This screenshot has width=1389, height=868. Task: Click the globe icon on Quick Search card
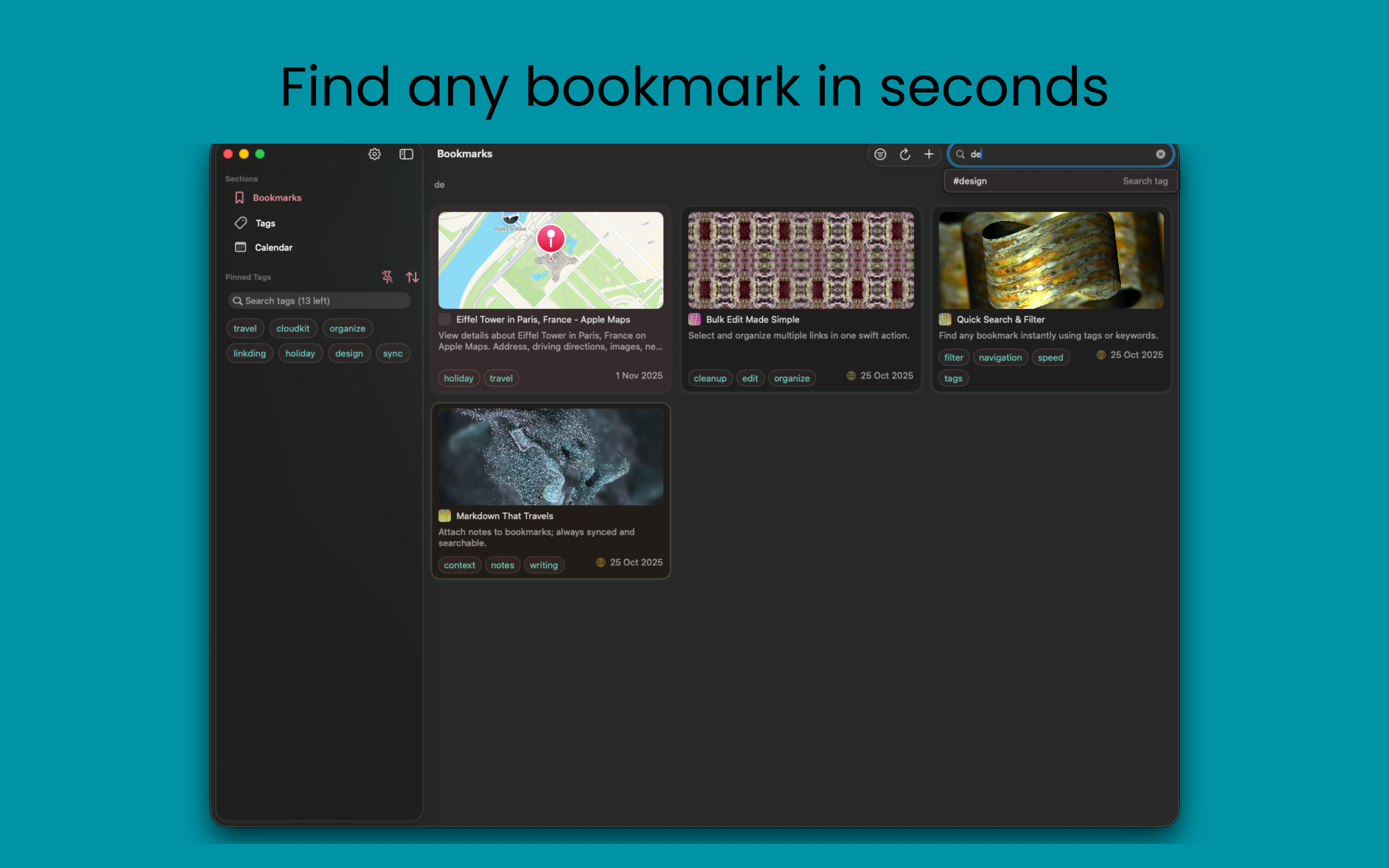click(1101, 355)
